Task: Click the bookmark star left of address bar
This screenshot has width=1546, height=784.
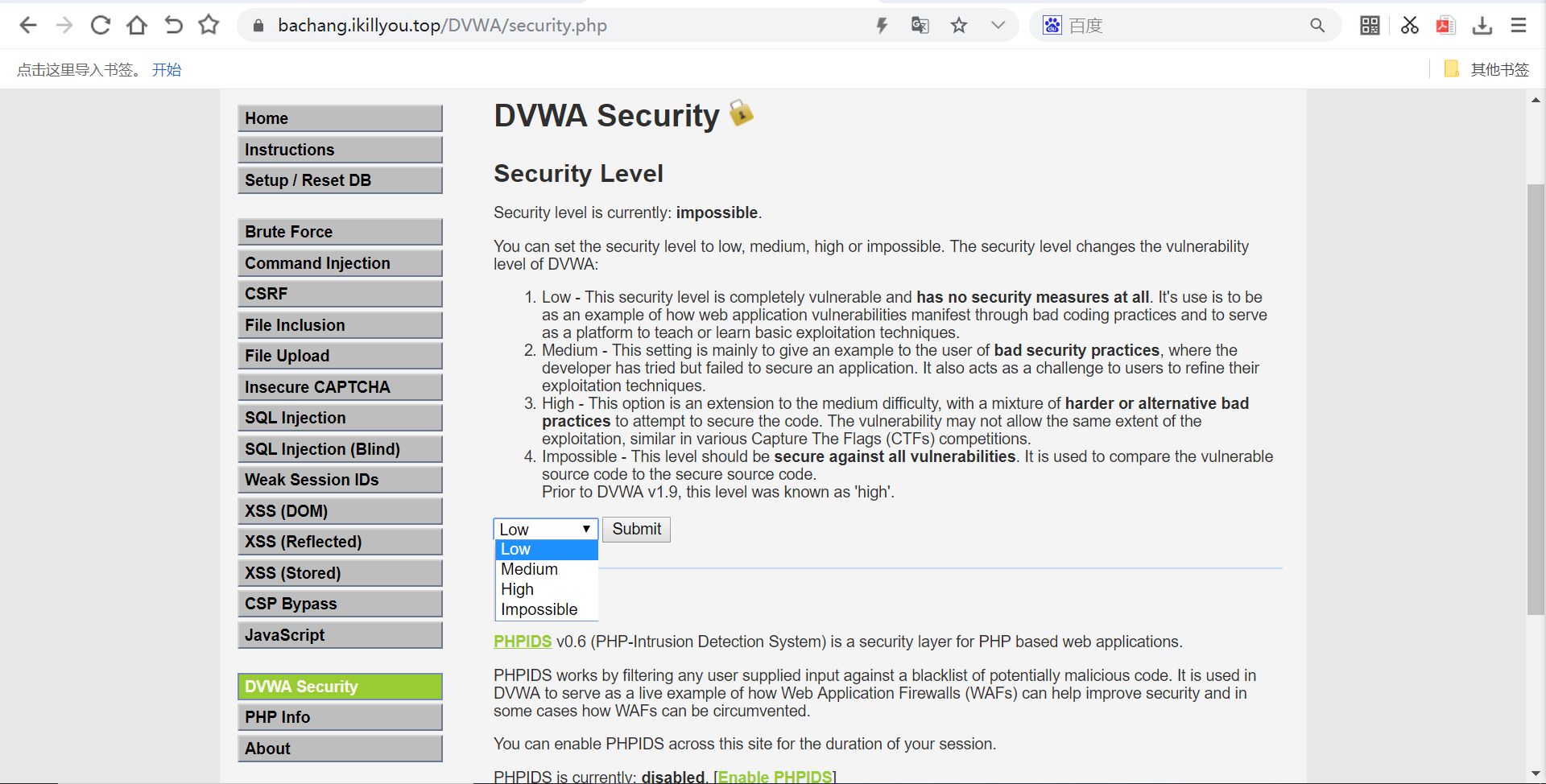Action: pyautogui.click(x=209, y=26)
